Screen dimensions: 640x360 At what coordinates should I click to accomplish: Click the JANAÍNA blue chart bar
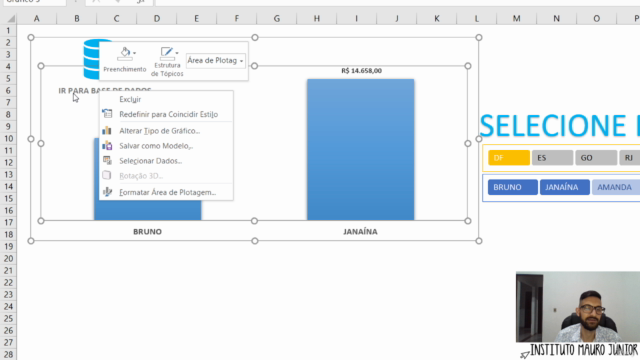361,150
